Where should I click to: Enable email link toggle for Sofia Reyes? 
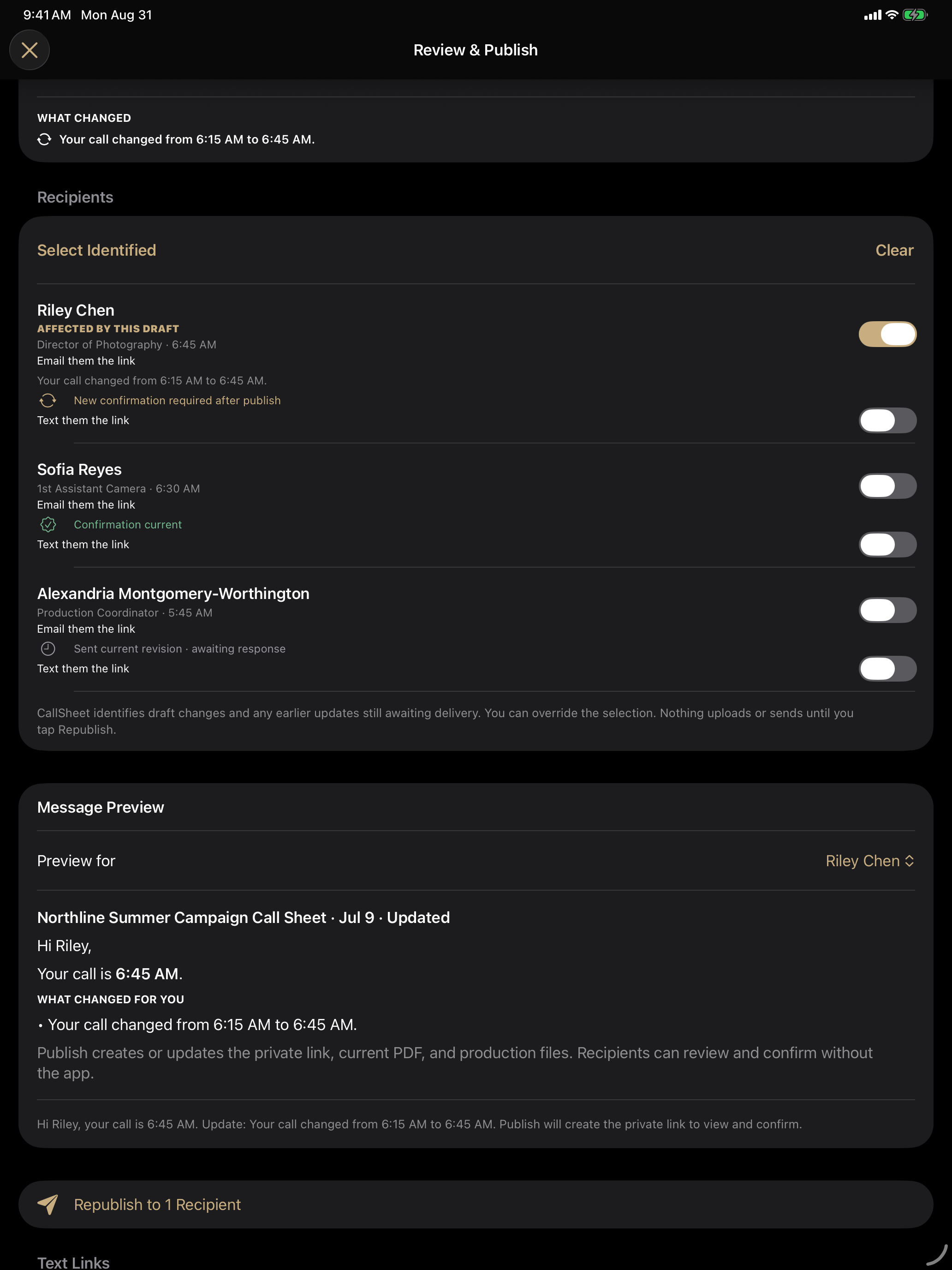tap(887, 486)
